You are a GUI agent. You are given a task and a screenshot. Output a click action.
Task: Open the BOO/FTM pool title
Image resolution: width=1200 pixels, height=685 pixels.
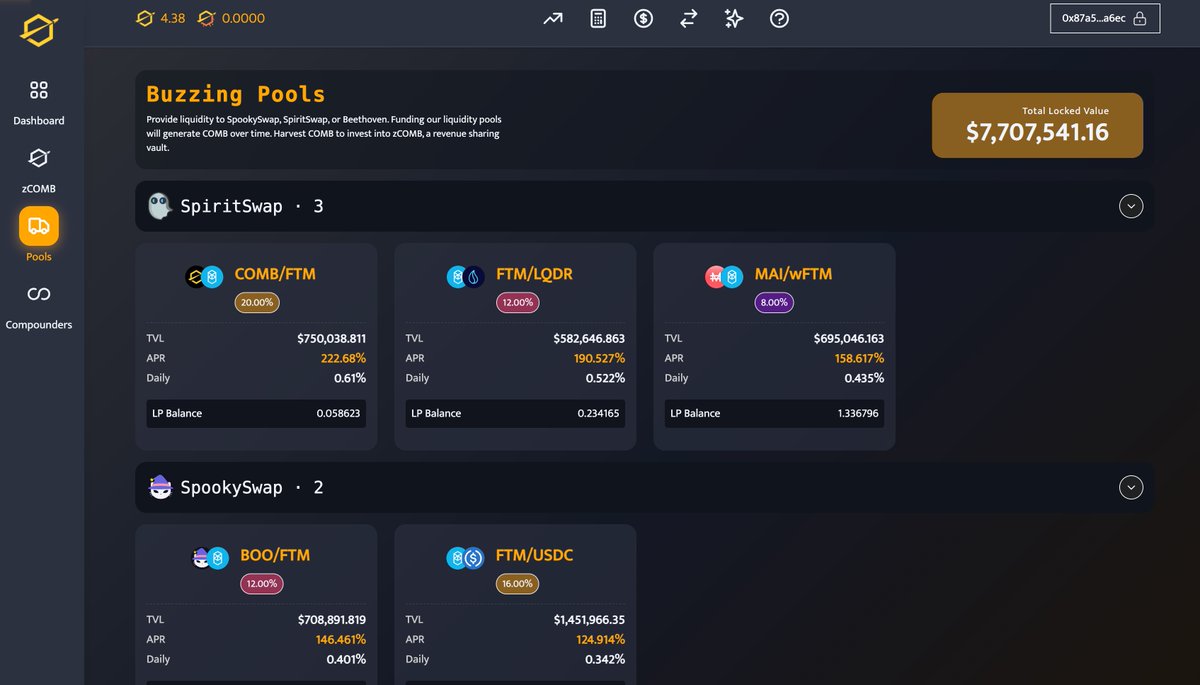coord(275,555)
